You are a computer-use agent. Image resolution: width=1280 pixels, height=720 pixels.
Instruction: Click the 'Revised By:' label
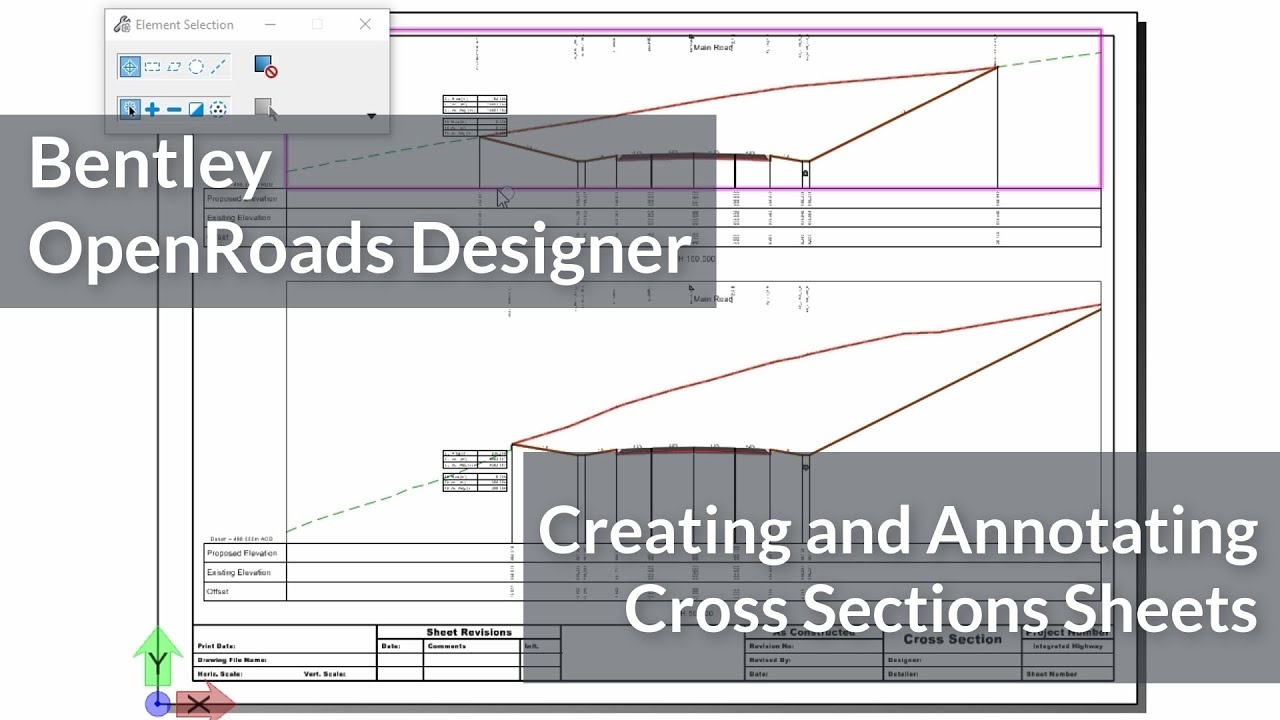[770, 661]
